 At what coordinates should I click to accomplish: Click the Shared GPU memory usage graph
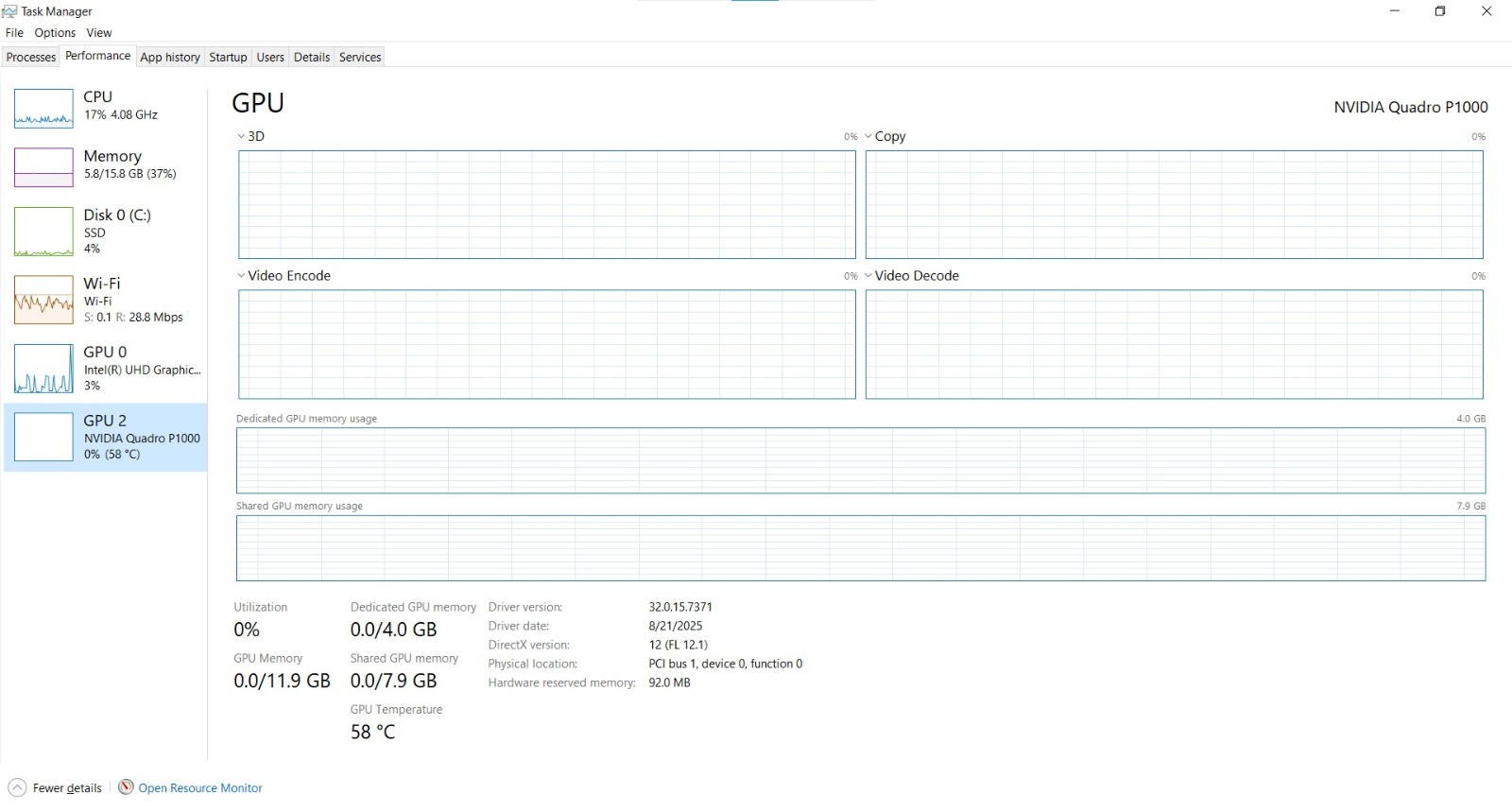(861, 548)
